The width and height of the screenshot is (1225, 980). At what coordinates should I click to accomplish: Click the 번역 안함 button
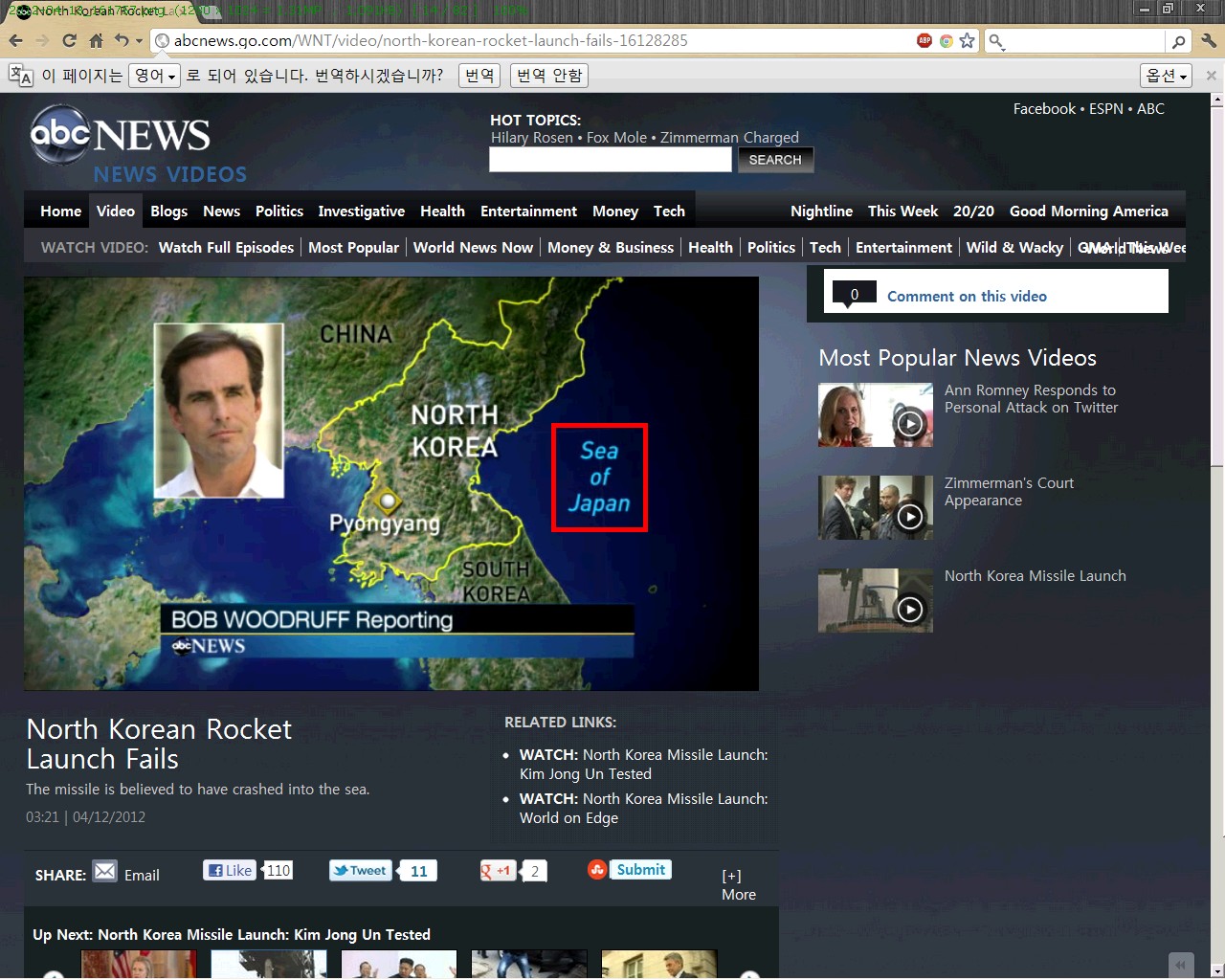tap(548, 76)
